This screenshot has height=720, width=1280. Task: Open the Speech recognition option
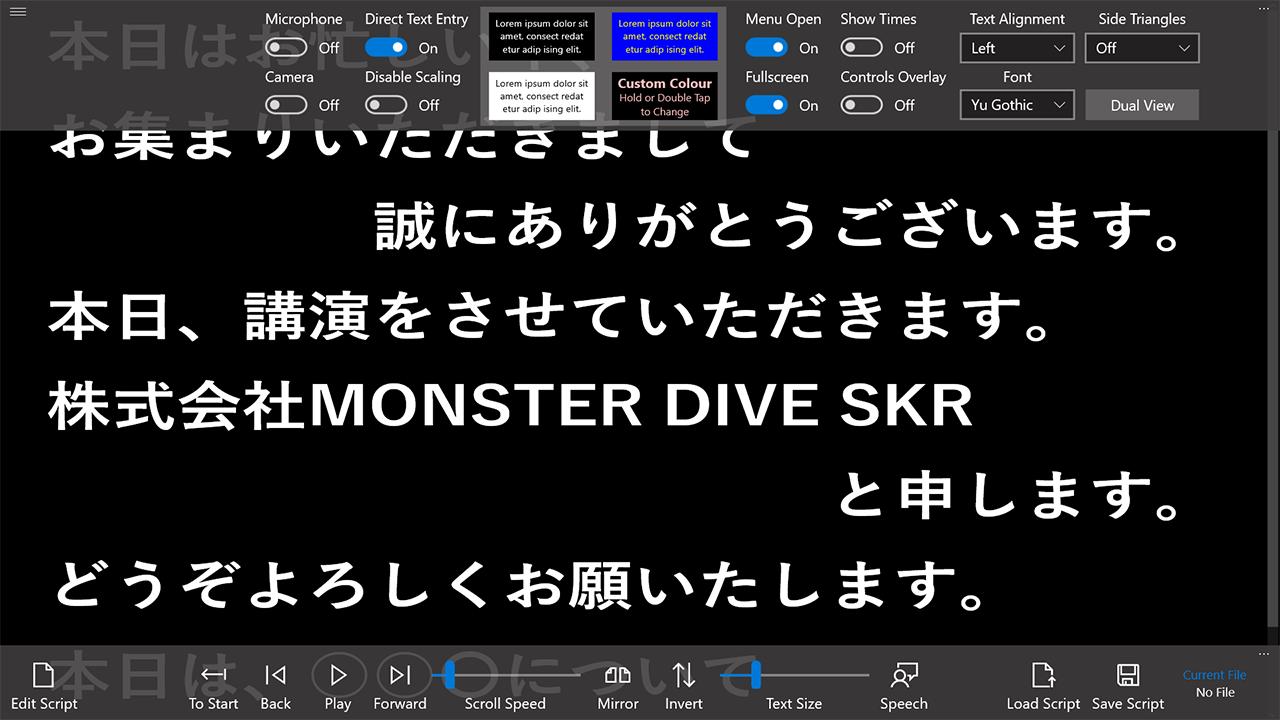904,676
